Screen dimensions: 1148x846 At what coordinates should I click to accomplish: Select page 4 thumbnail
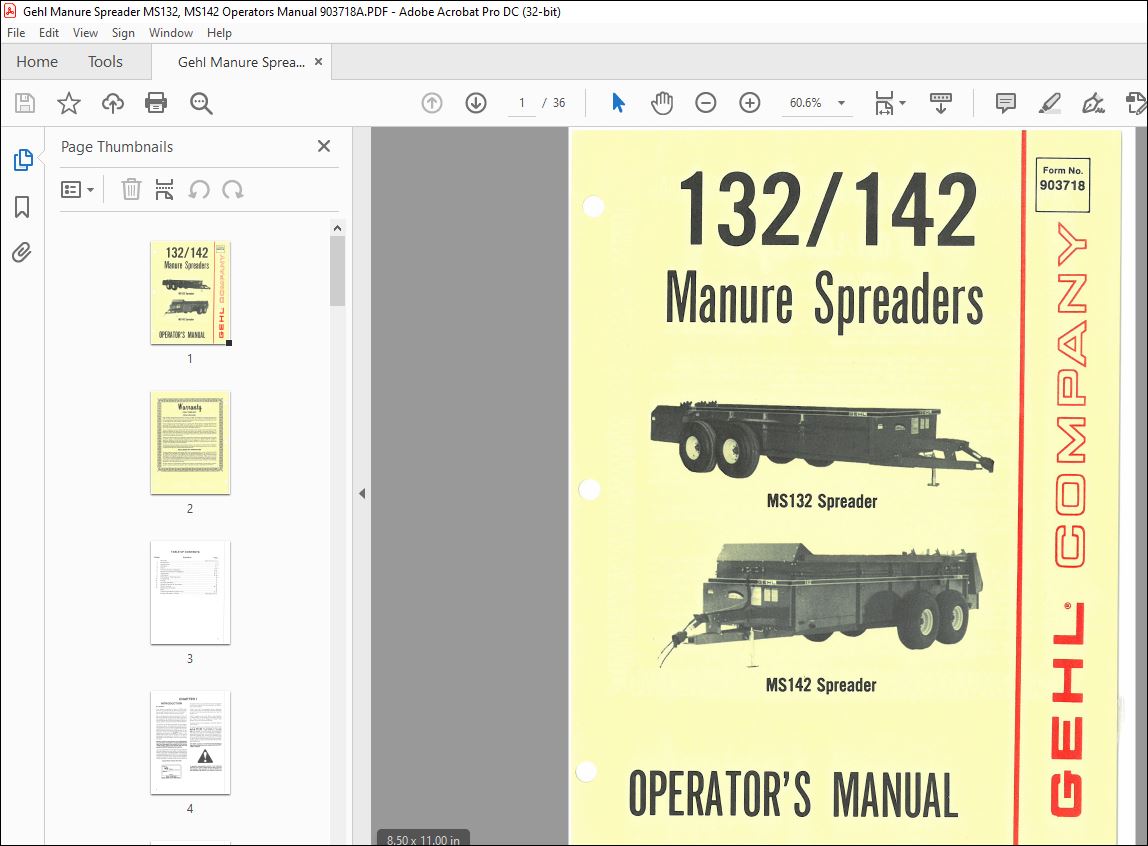pyautogui.click(x=190, y=743)
